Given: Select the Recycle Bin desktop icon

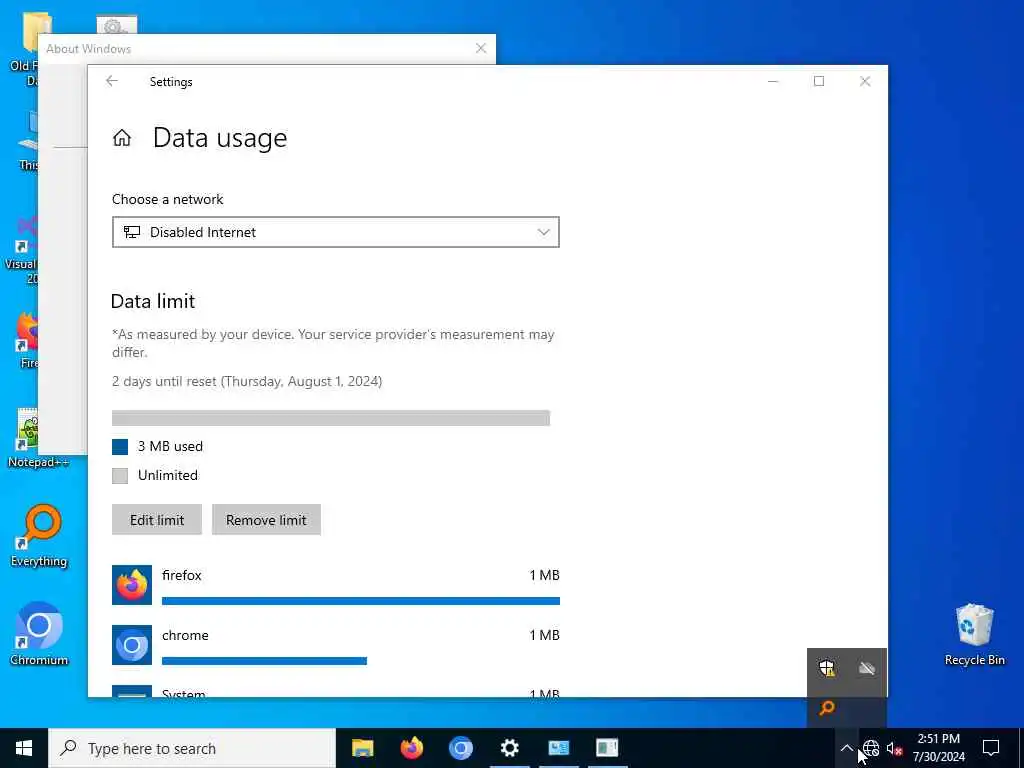Looking at the screenshot, I should coord(974,633).
